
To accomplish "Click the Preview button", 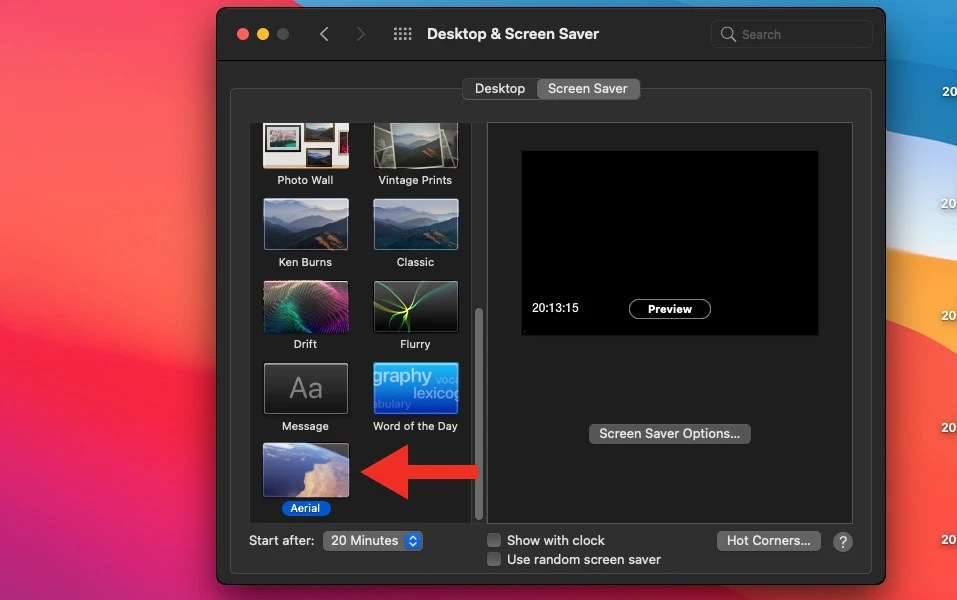I will (x=669, y=308).
